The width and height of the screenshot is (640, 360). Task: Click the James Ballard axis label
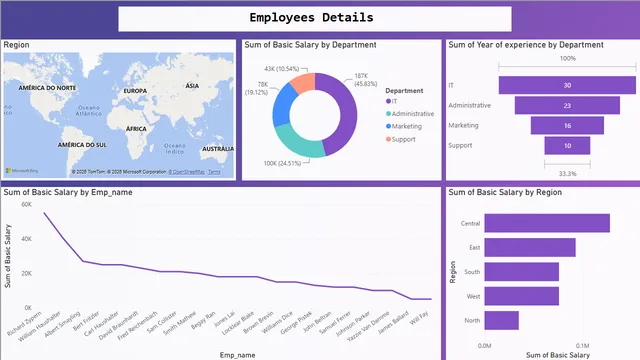[393, 322]
